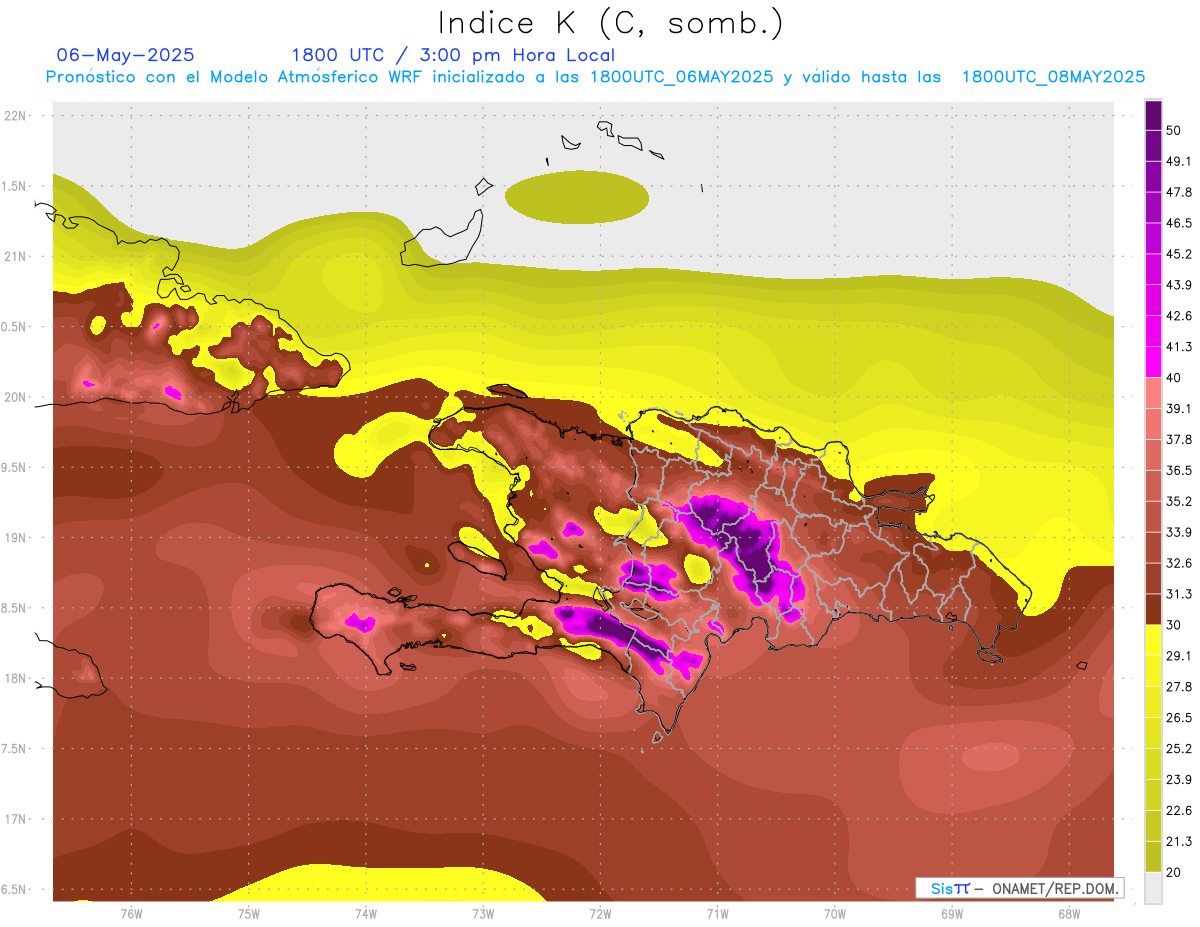Click the isolated olive-yellow oval north of Hispaniola
This screenshot has width=1200, height=927.
point(577,197)
